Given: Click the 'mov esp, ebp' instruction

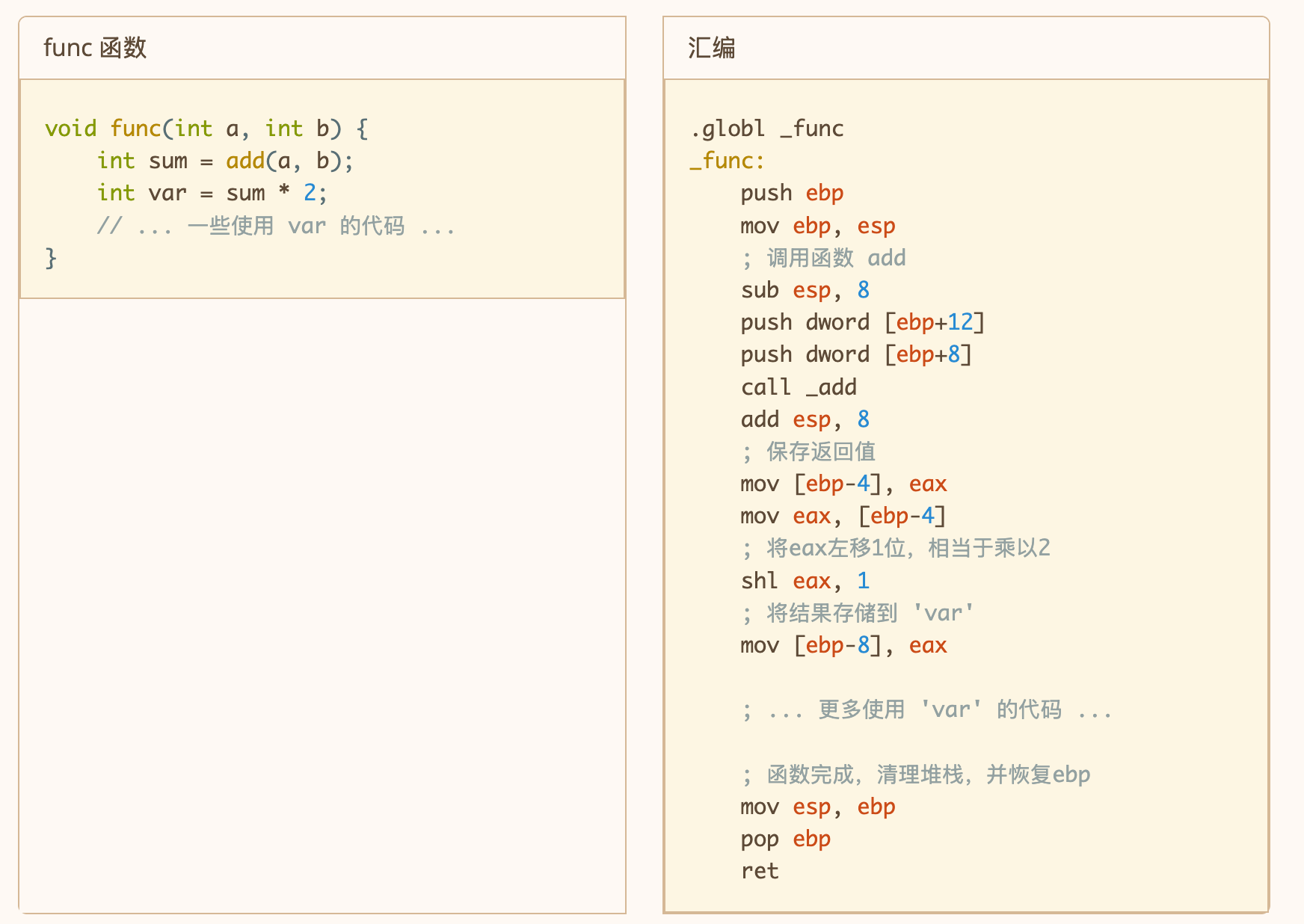Looking at the screenshot, I should pos(818,807).
